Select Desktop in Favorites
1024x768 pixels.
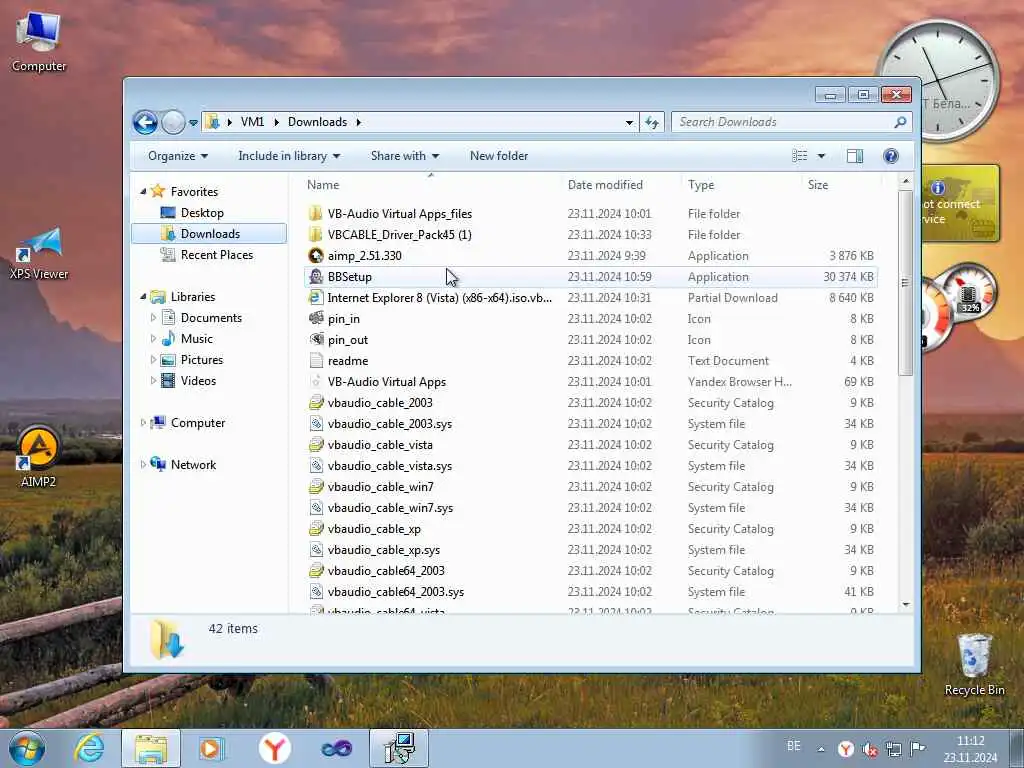[x=202, y=213]
